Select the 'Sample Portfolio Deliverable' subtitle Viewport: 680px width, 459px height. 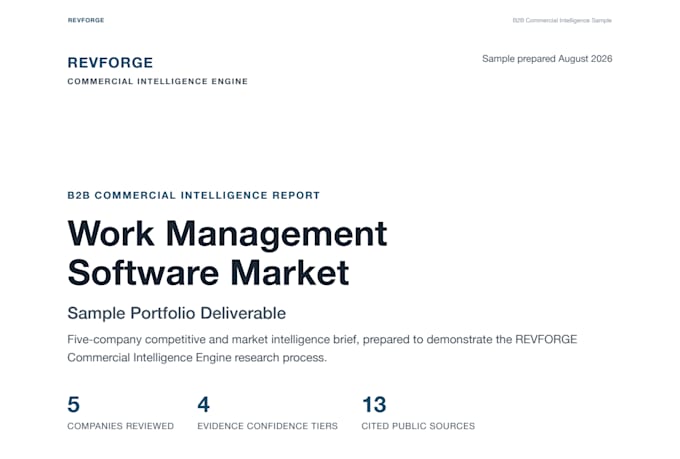[x=177, y=313]
